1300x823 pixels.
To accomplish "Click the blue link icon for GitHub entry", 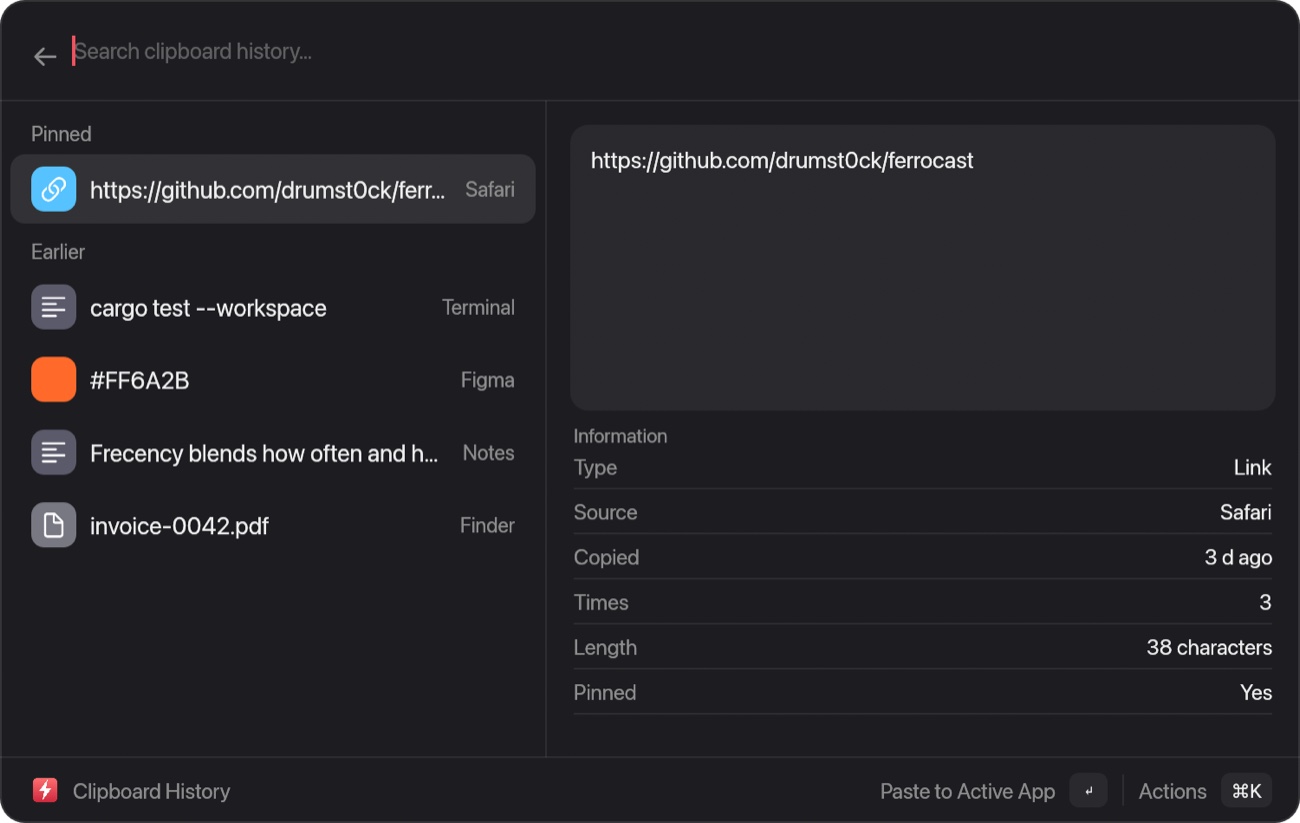I will [x=54, y=189].
